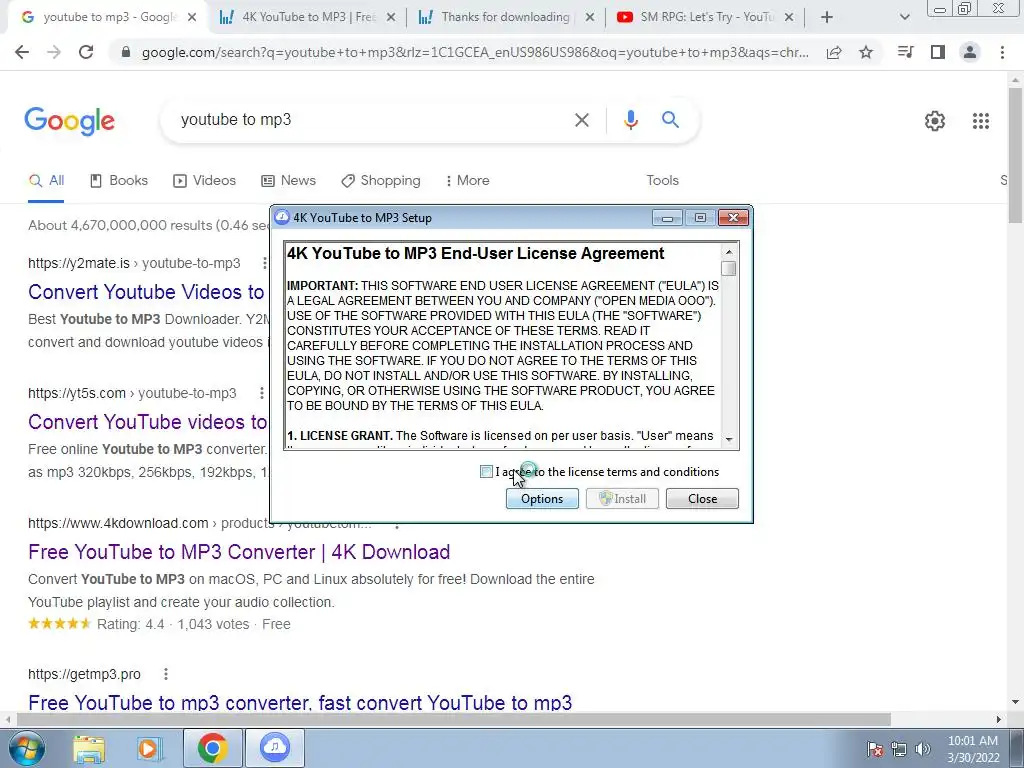Reload the Google search page
Screen dimensions: 1024x768
[x=86, y=52]
